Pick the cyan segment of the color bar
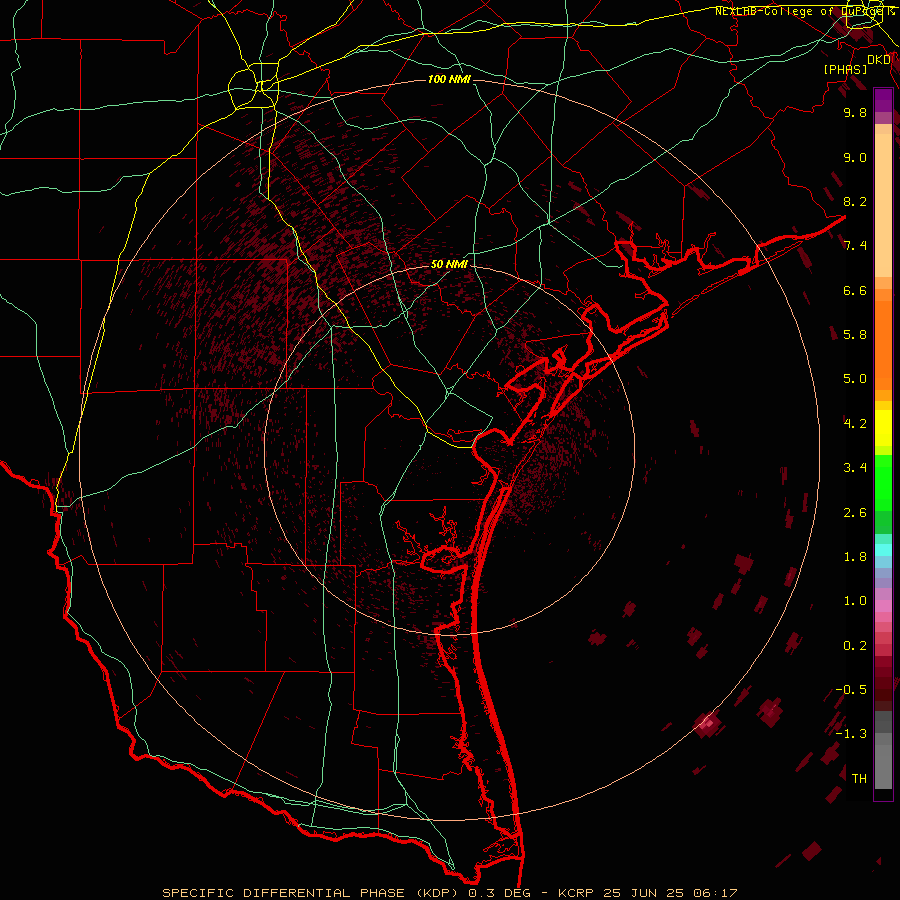Image resolution: width=900 pixels, height=900 pixels. [x=883, y=550]
